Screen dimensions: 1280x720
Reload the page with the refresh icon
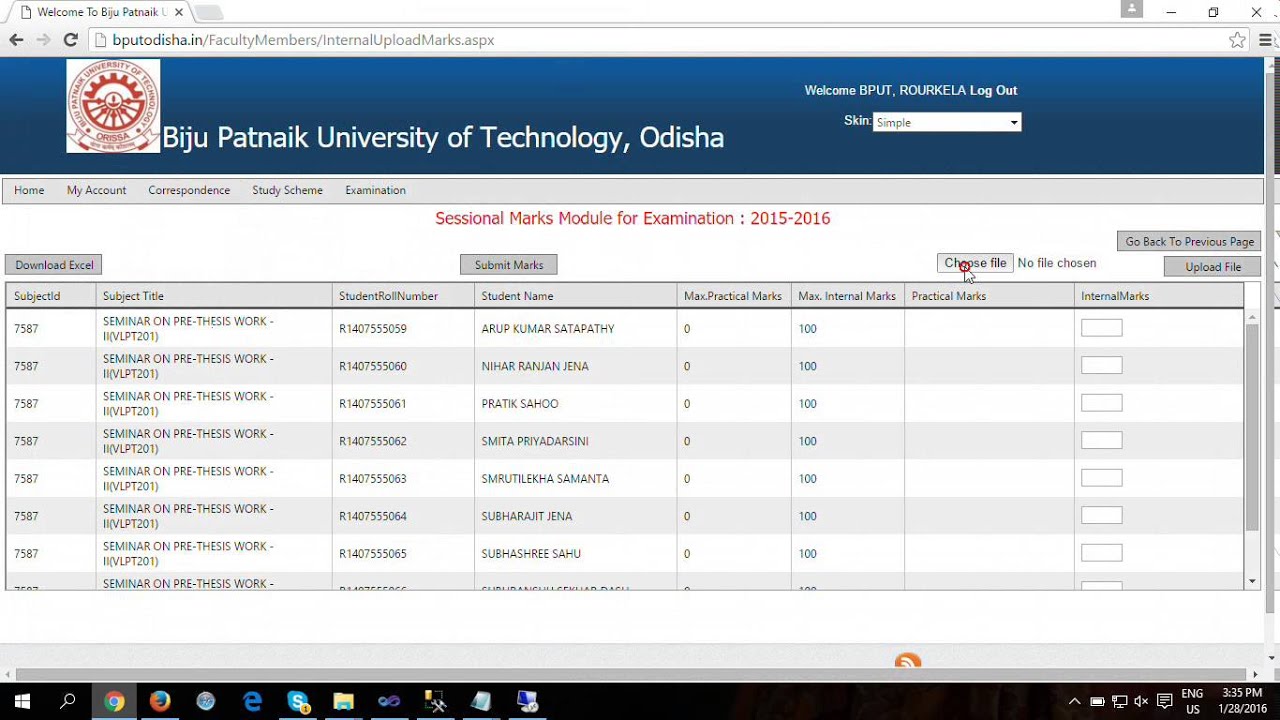coord(70,40)
